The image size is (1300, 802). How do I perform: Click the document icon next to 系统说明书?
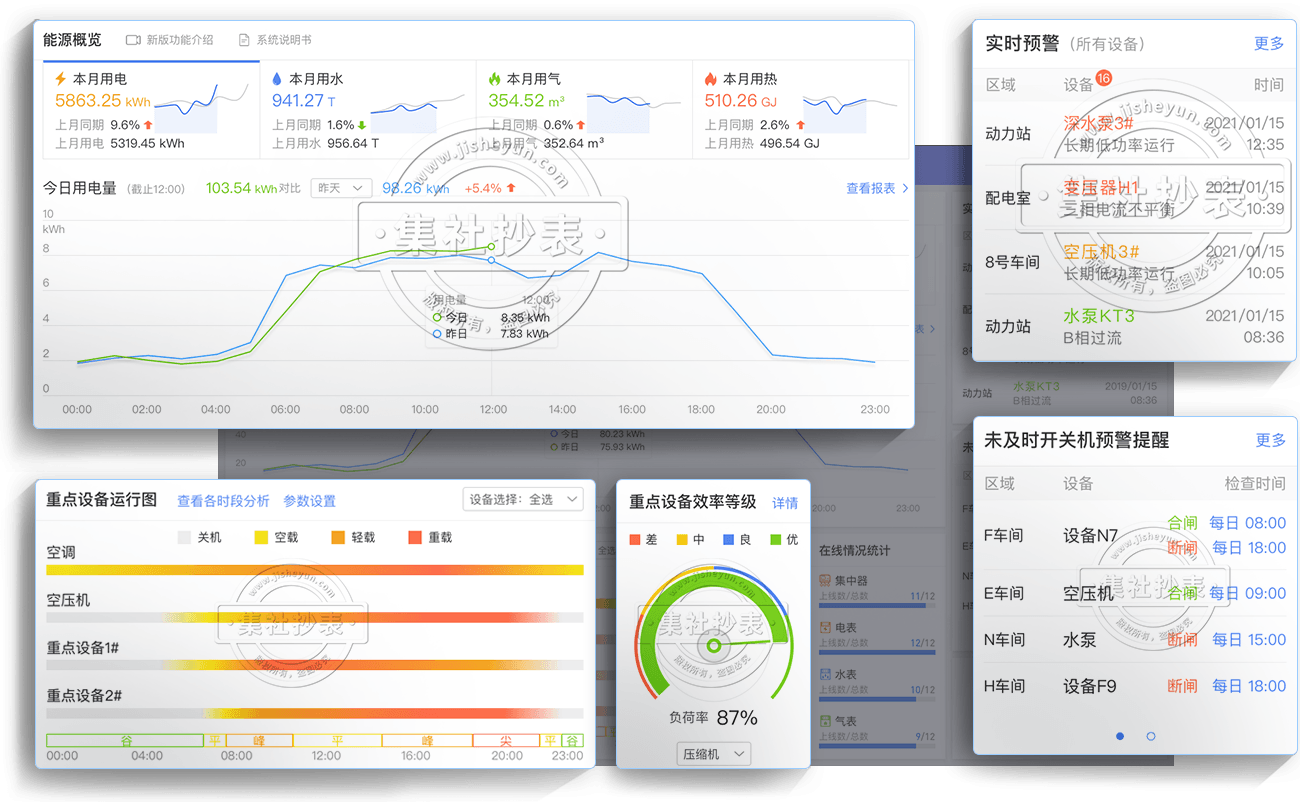244,40
